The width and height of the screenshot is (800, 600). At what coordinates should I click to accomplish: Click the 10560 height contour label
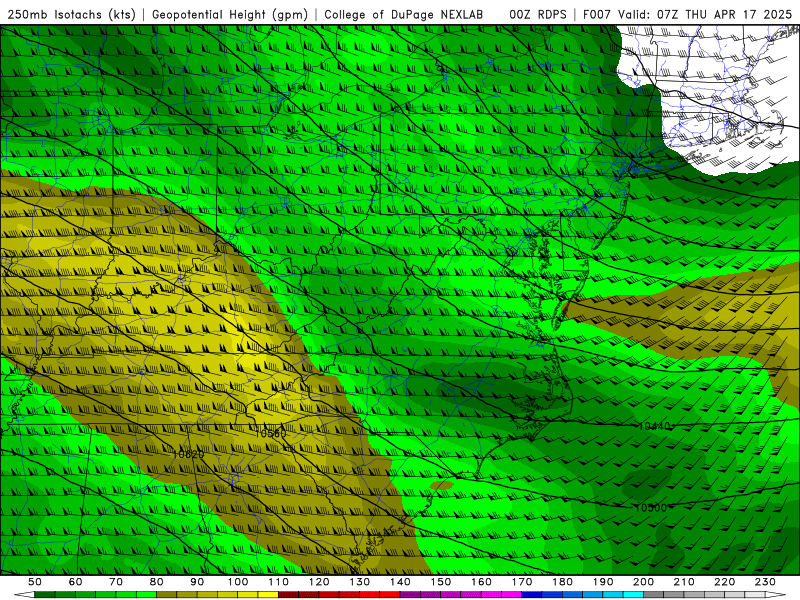point(270,434)
